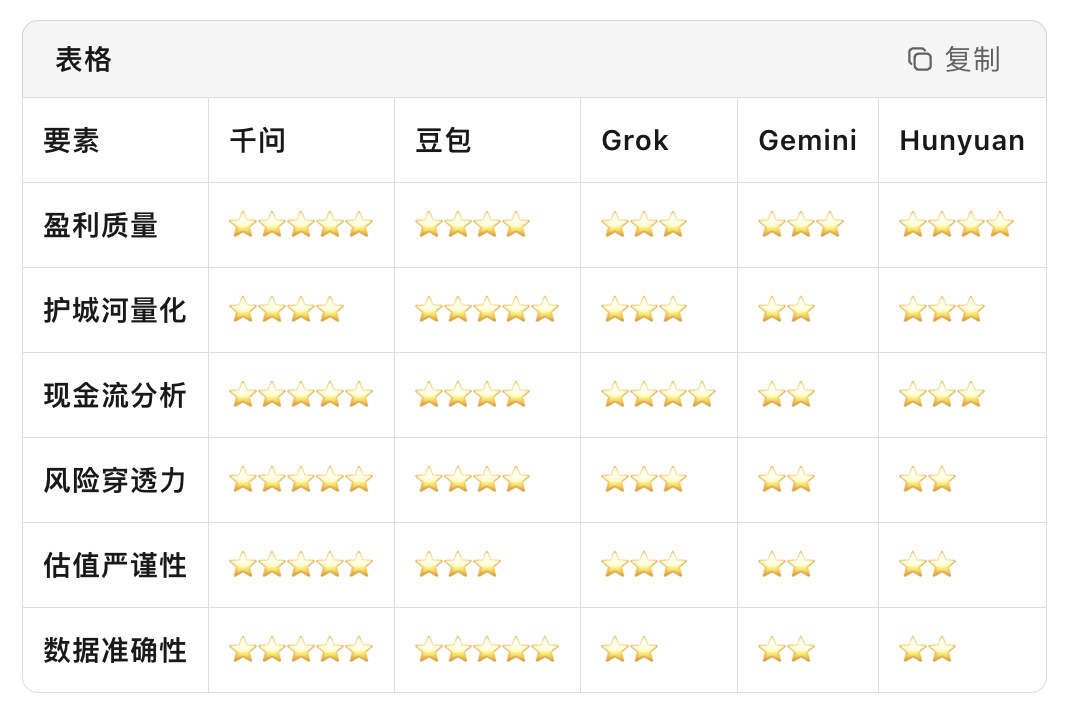
Task: Click 千问's five-star rating for 盈利质量
Action: coord(301,225)
